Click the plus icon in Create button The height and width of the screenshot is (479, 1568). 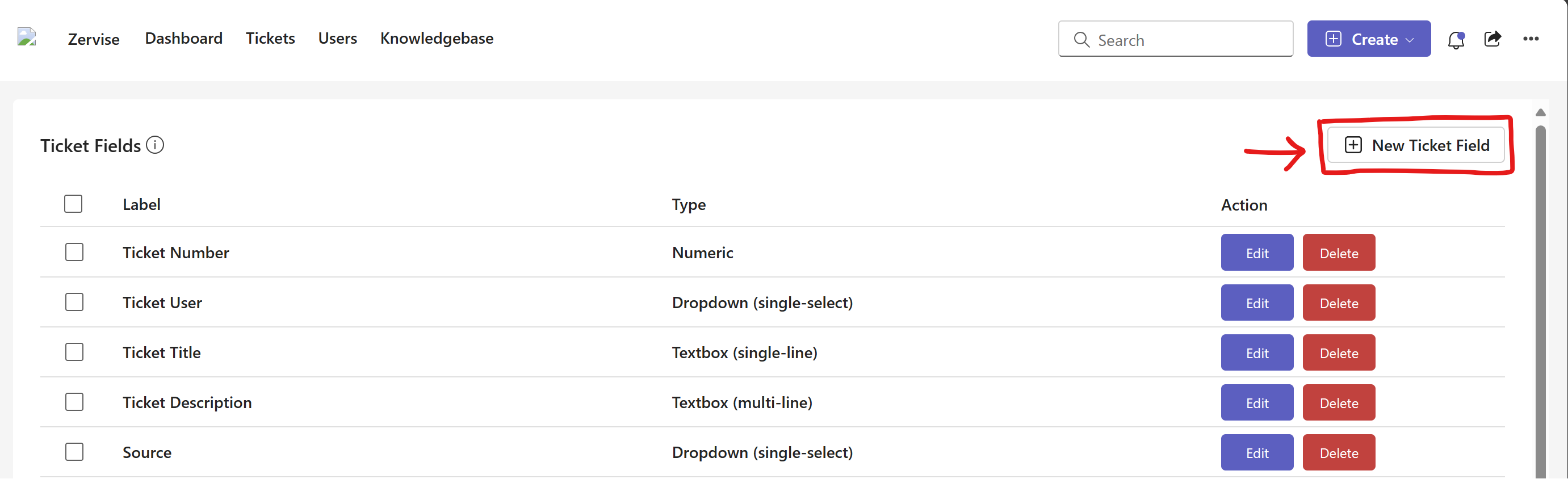[1333, 39]
